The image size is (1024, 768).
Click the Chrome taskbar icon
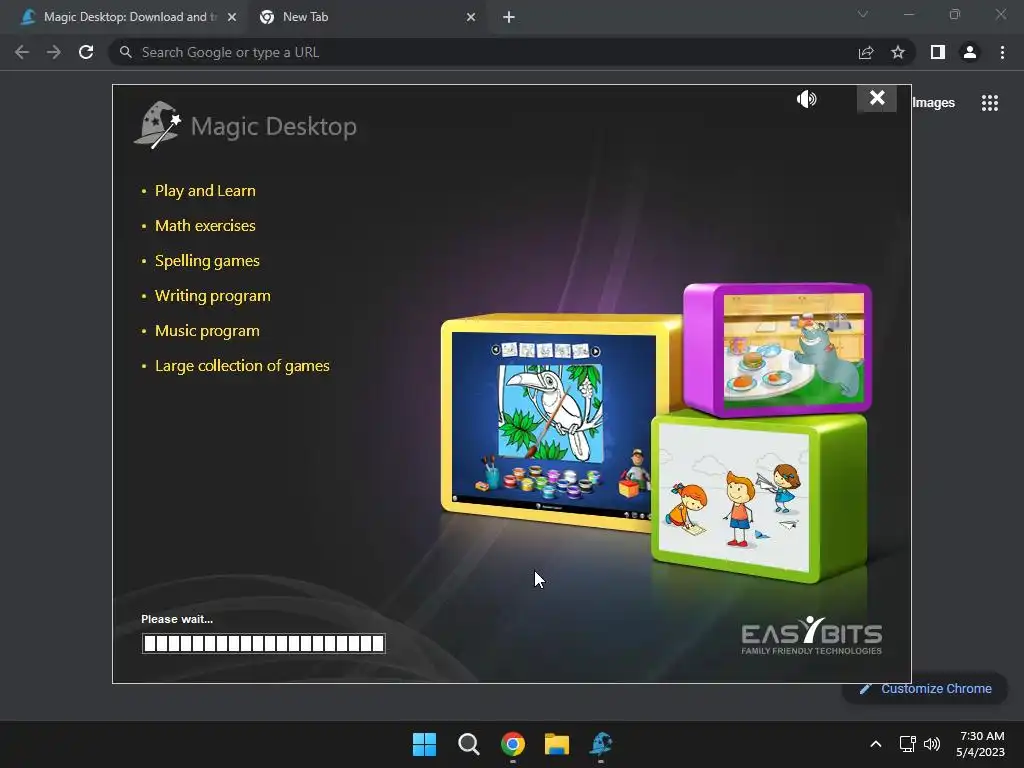click(513, 744)
